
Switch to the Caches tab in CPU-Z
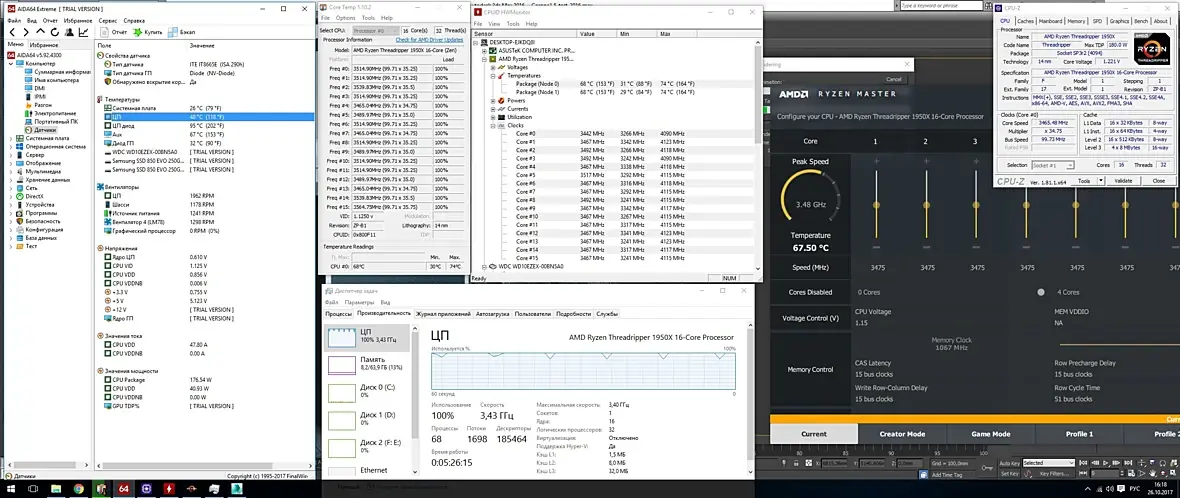[1026, 21]
